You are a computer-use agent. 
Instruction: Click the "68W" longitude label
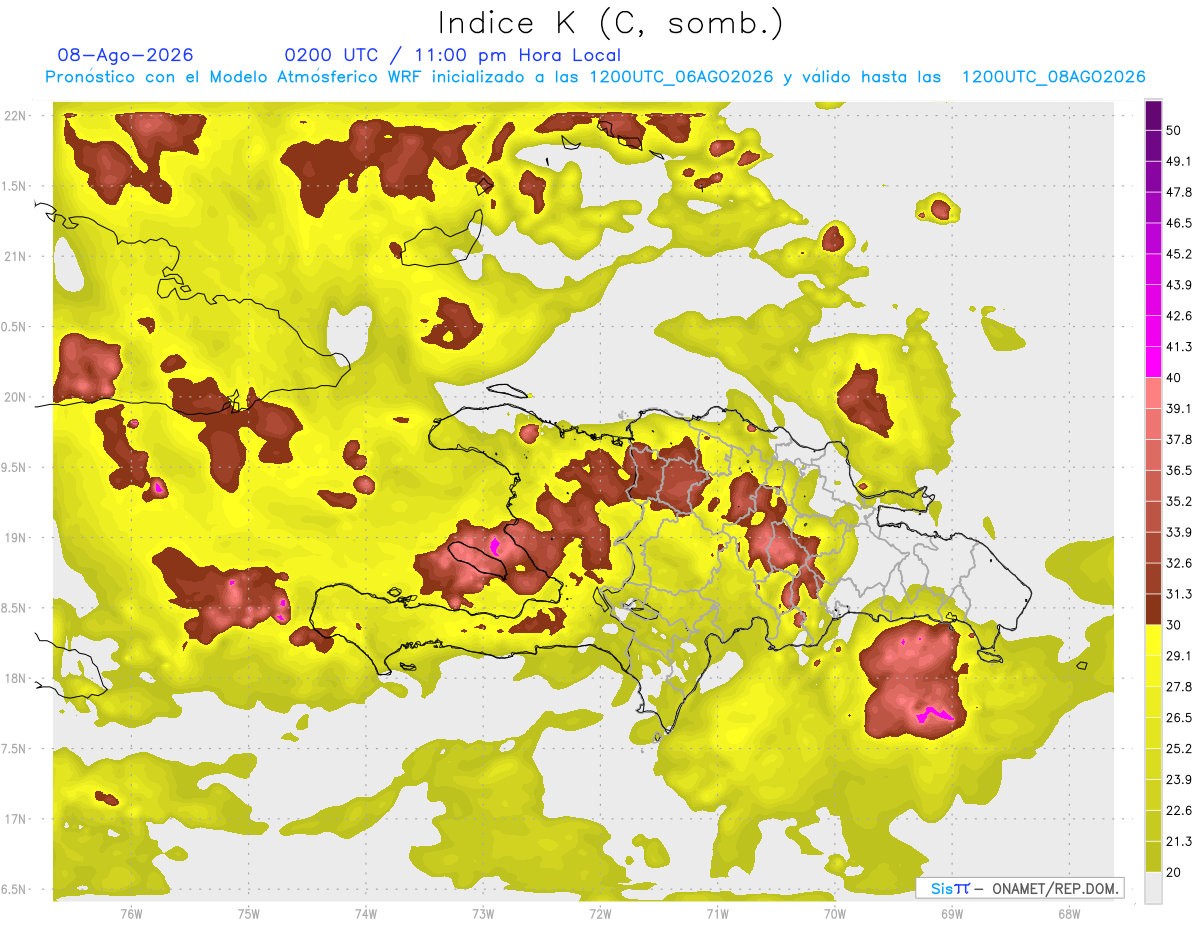coord(1068,913)
